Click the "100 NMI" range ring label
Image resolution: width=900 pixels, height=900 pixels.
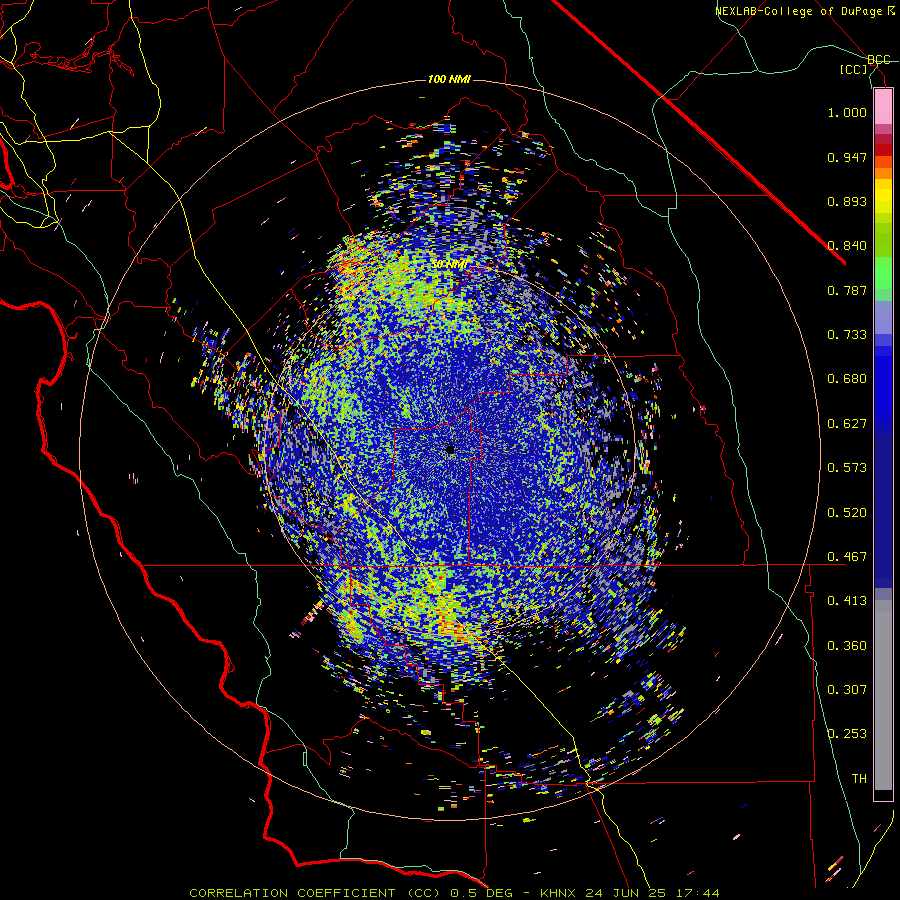click(449, 79)
